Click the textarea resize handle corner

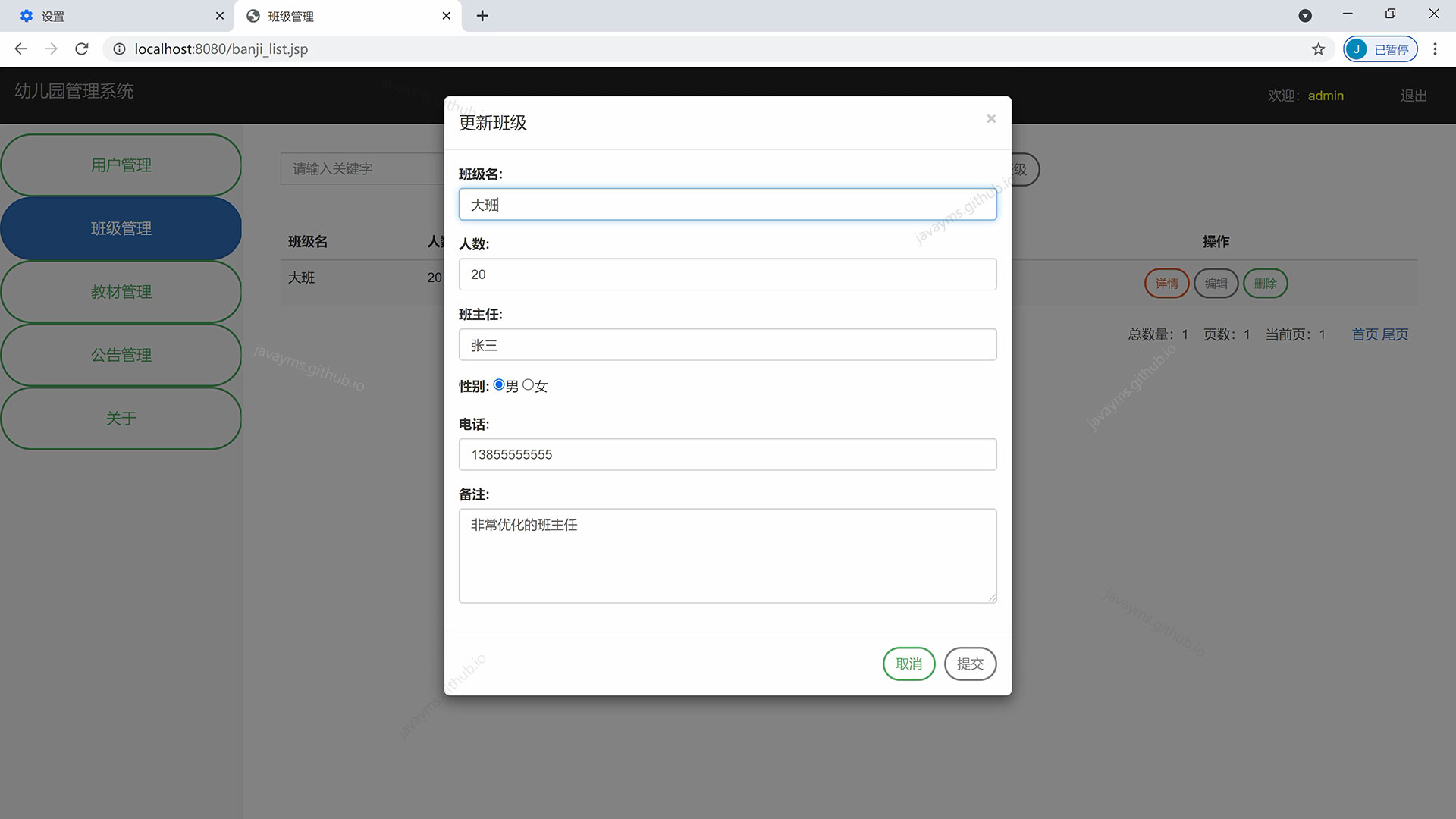[x=992, y=598]
